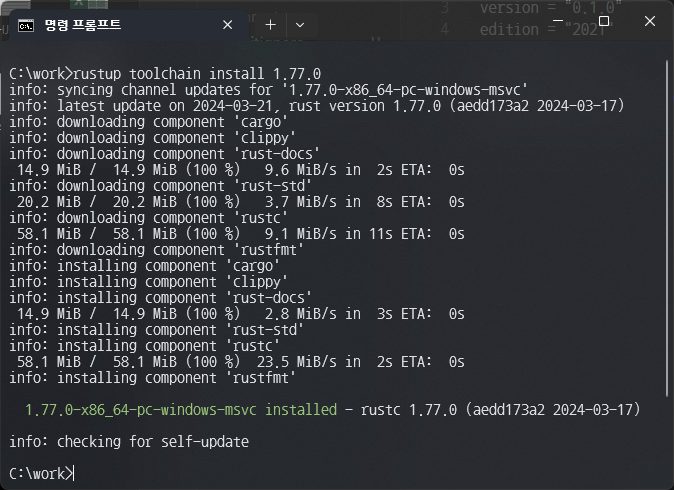Click the green 'installed' toolchain line
The height and width of the screenshot is (490, 674).
click(332, 410)
